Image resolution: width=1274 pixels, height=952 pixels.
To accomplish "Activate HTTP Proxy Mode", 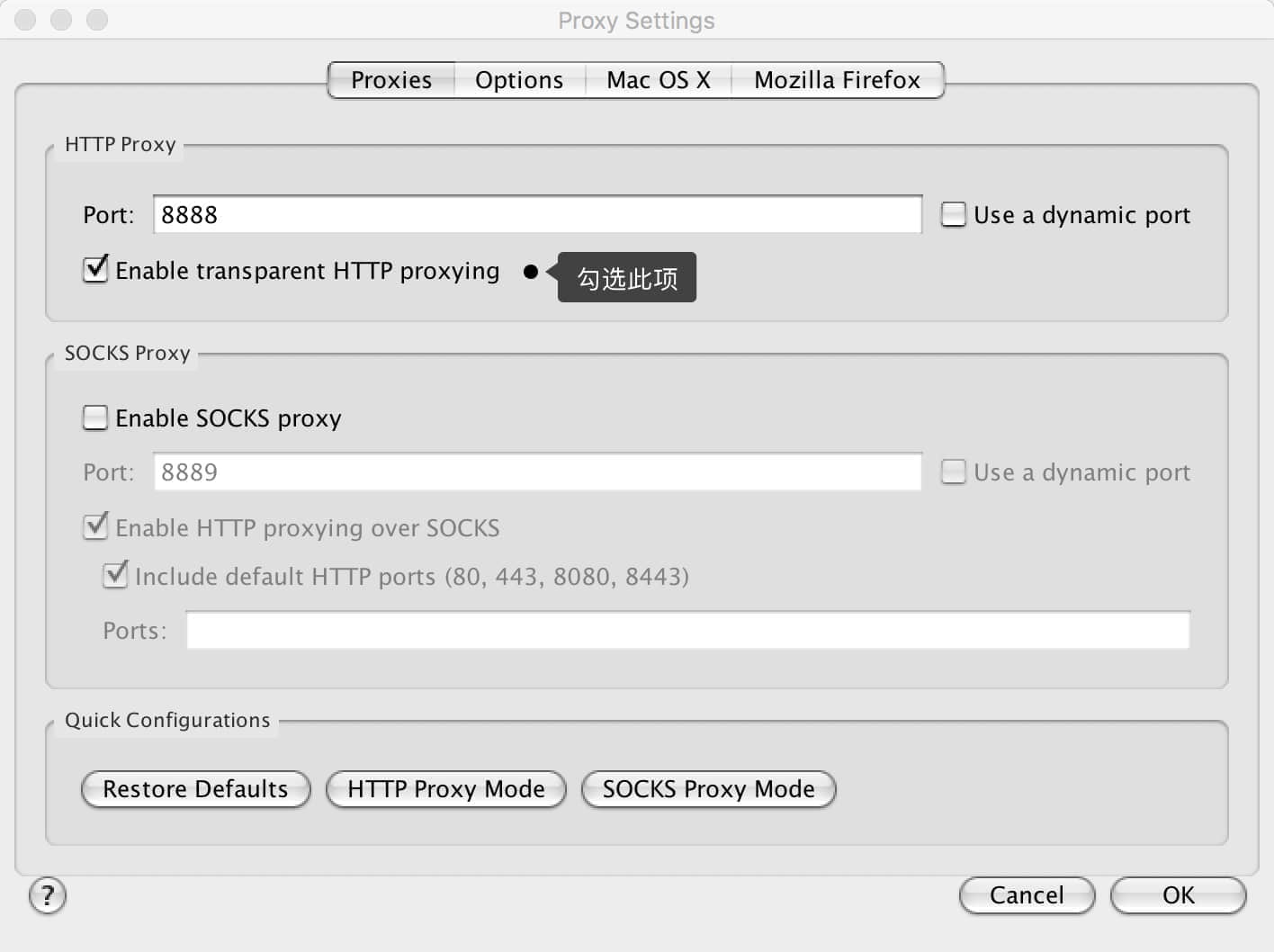I will pyautogui.click(x=445, y=789).
